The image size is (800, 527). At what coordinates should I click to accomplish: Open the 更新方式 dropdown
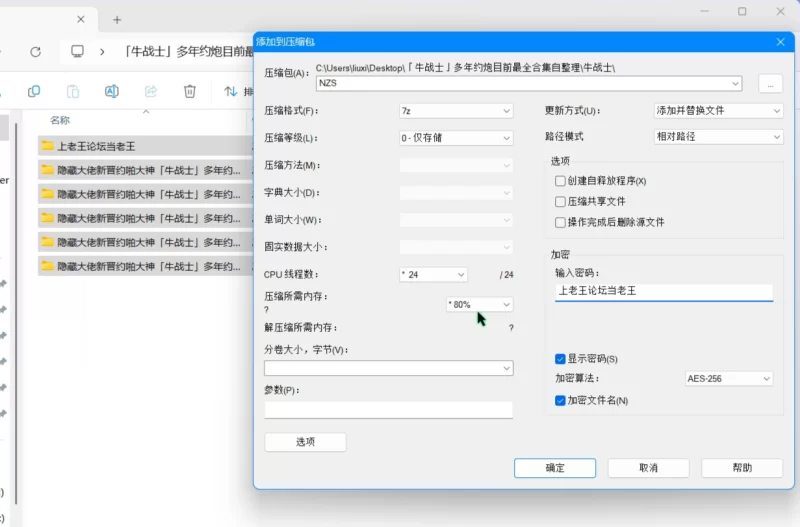click(718, 111)
